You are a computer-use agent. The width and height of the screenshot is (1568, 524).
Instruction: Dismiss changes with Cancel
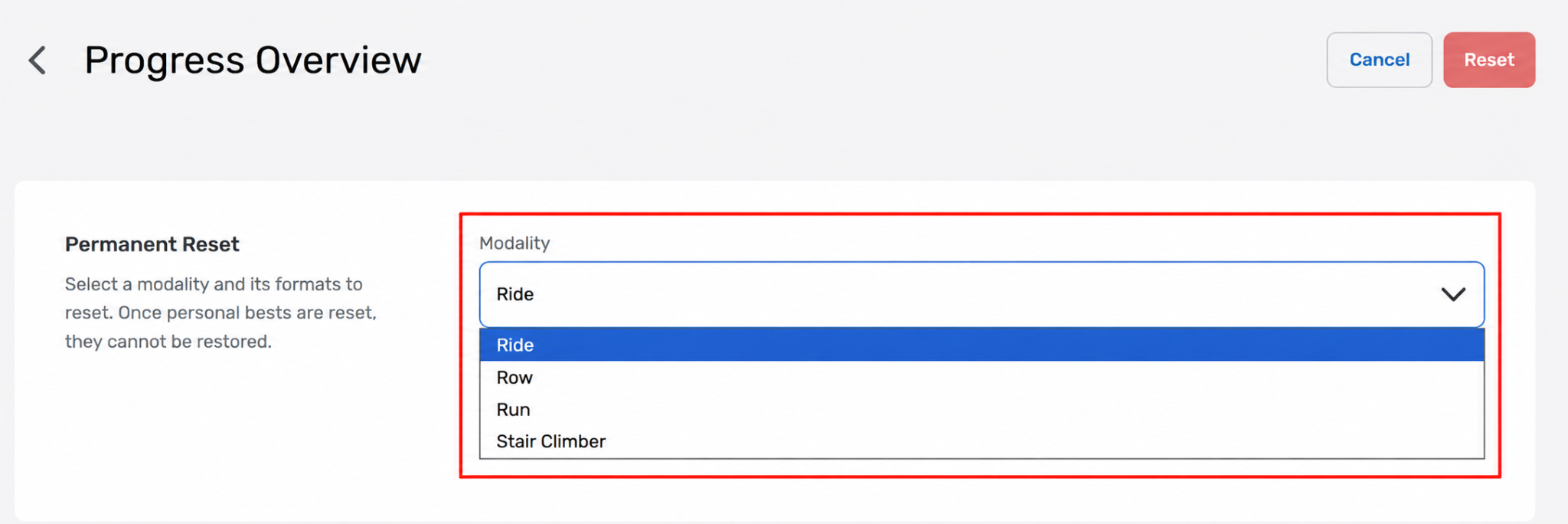1379,60
